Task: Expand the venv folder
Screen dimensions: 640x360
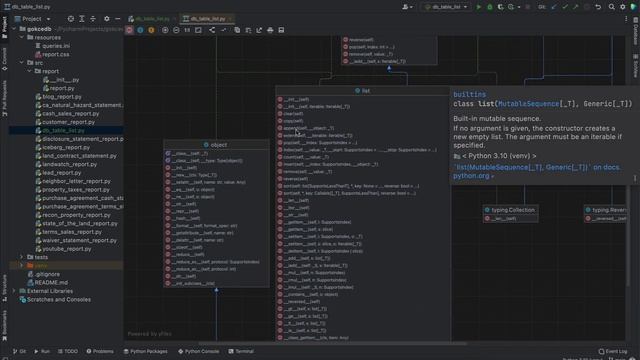Action: click(x=22, y=266)
